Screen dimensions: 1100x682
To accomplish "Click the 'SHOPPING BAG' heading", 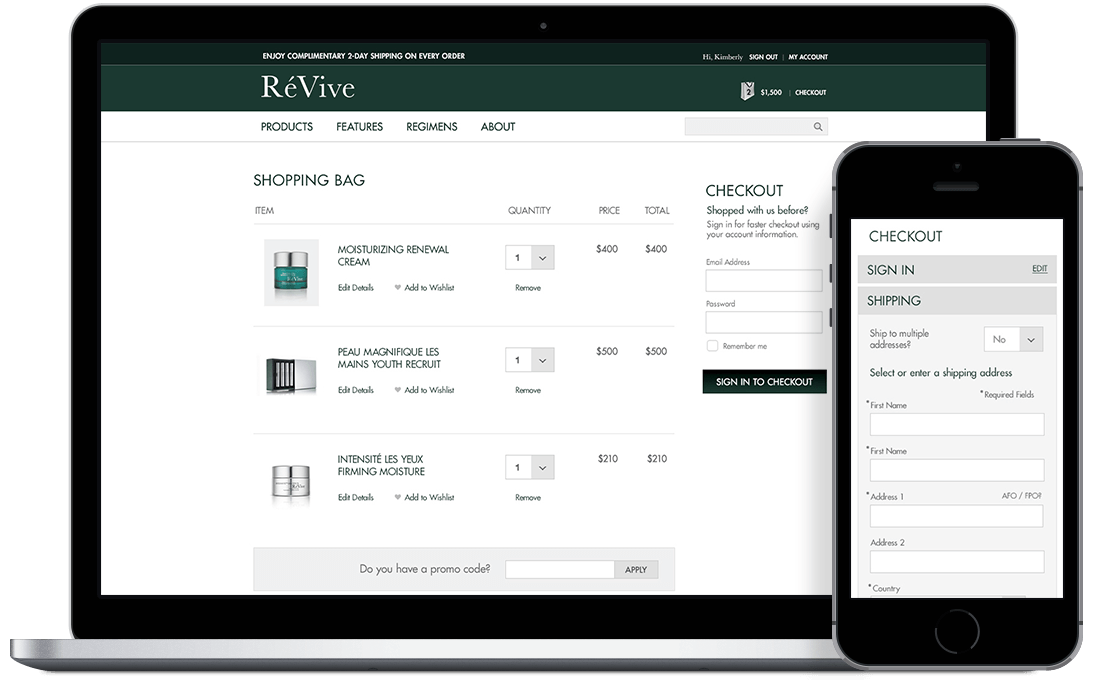I will point(309,180).
